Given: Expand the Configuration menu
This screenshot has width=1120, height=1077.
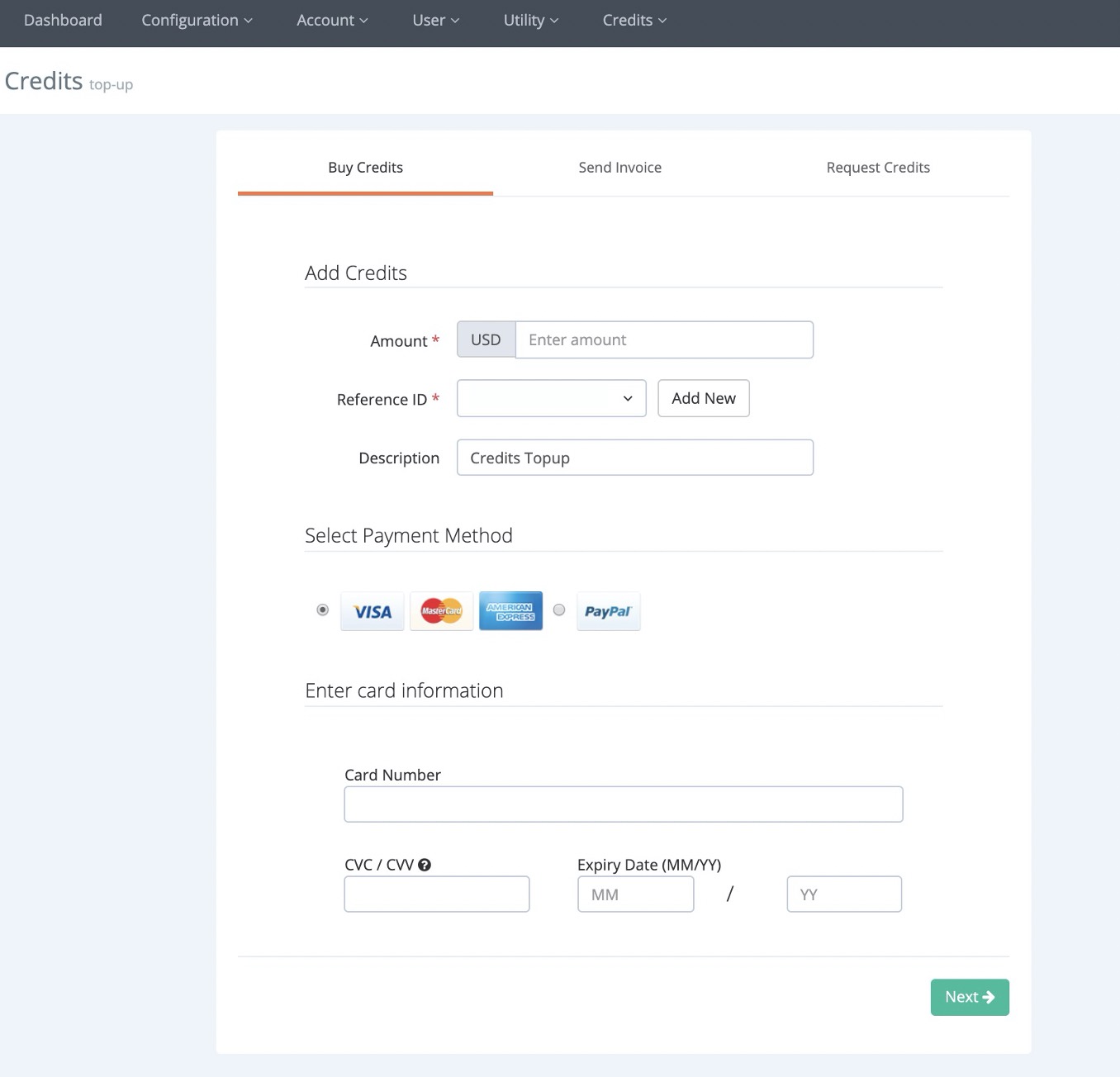Looking at the screenshot, I should tap(197, 21).
